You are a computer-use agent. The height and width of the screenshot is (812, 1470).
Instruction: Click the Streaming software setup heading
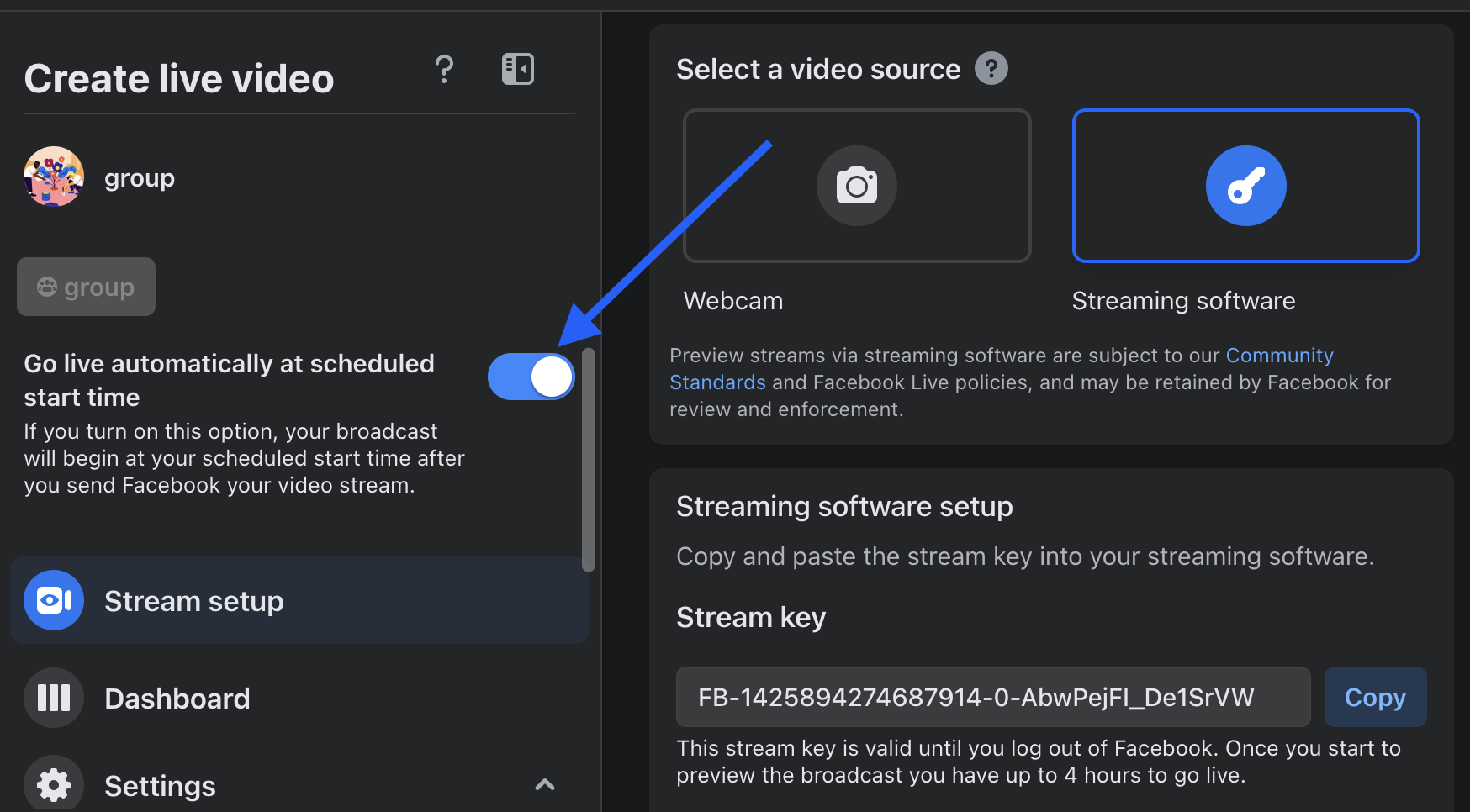click(844, 507)
